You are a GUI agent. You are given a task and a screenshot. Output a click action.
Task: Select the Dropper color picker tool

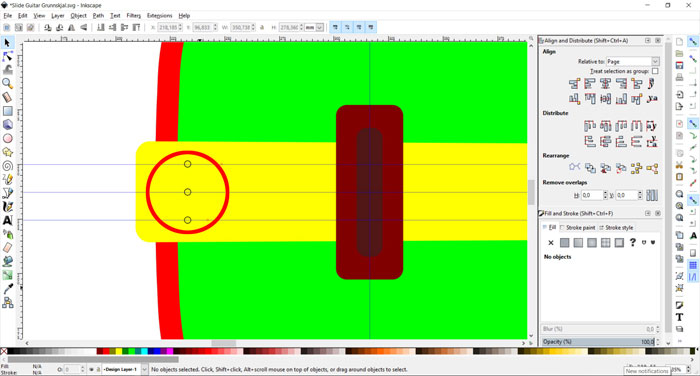(x=7, y=289)
